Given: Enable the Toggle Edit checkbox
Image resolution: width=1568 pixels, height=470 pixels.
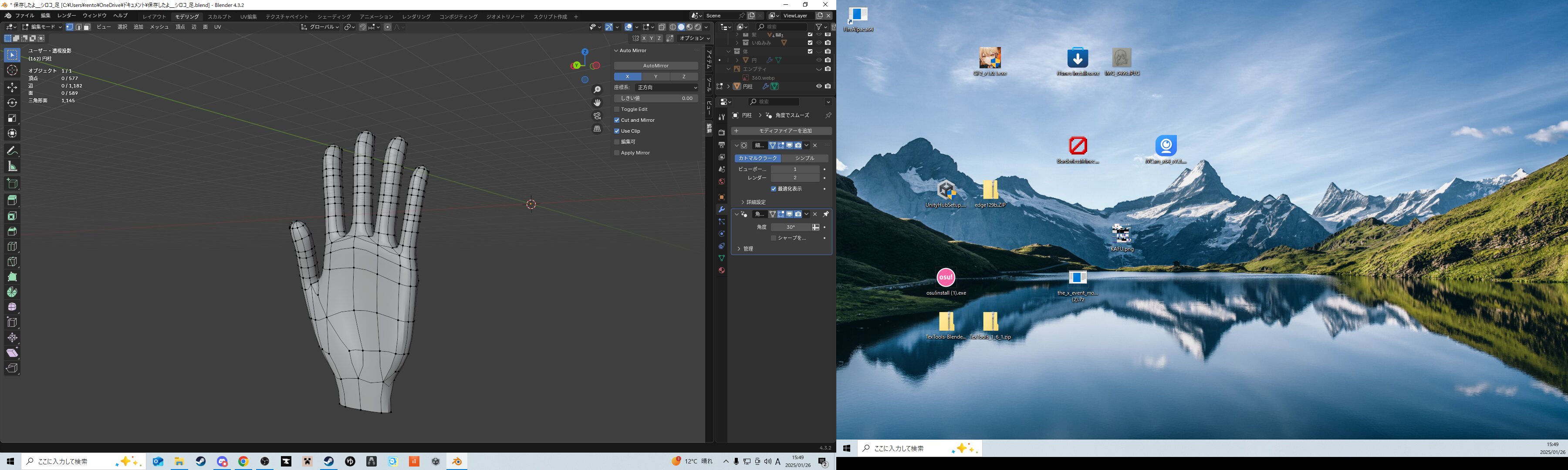Looking at the screenshot, I should coord(617,109).
